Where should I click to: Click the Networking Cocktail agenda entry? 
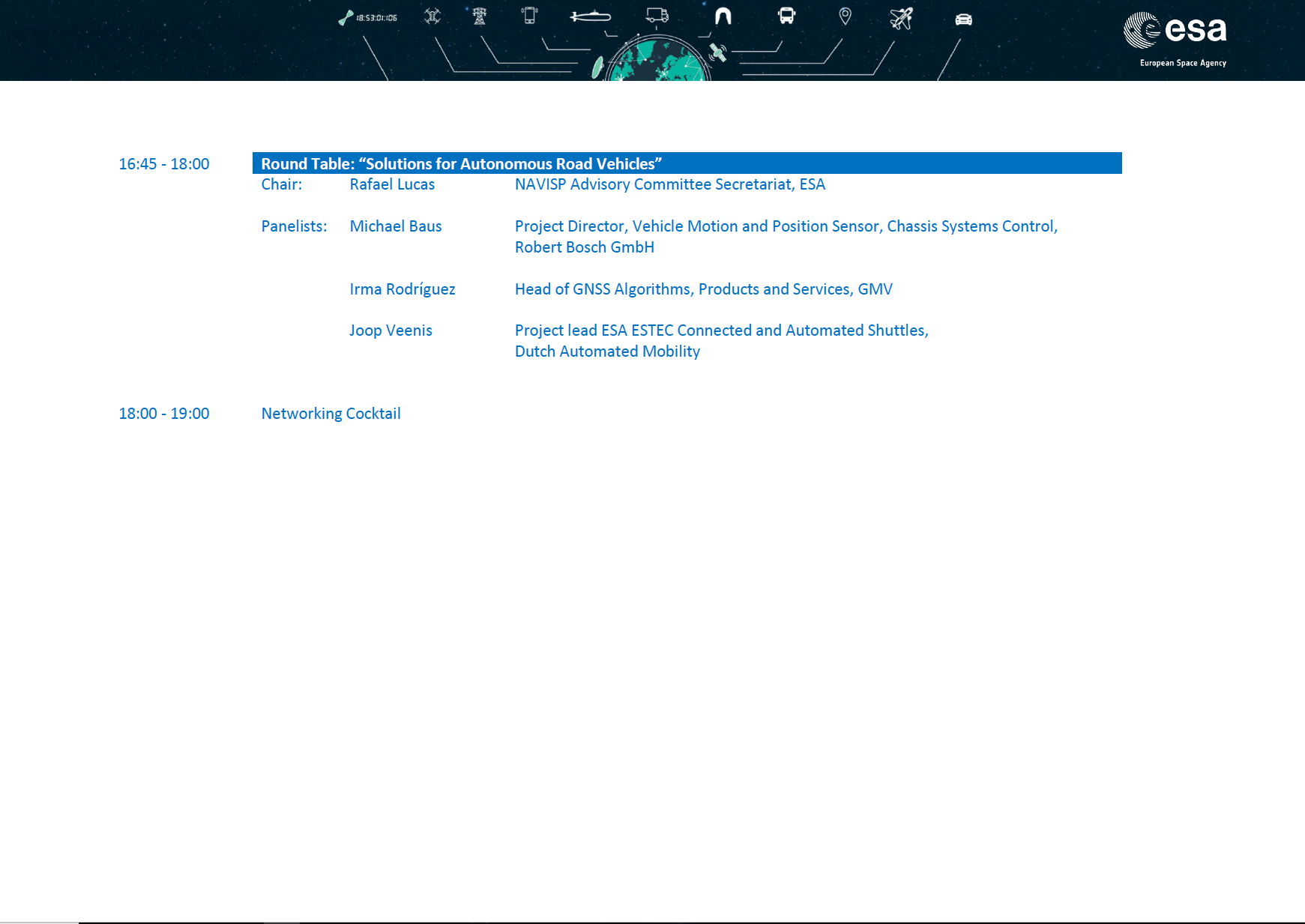[x=331, y=414]
